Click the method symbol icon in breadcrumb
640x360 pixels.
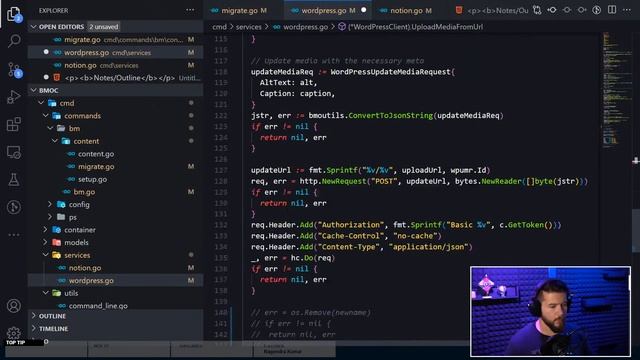342,27
